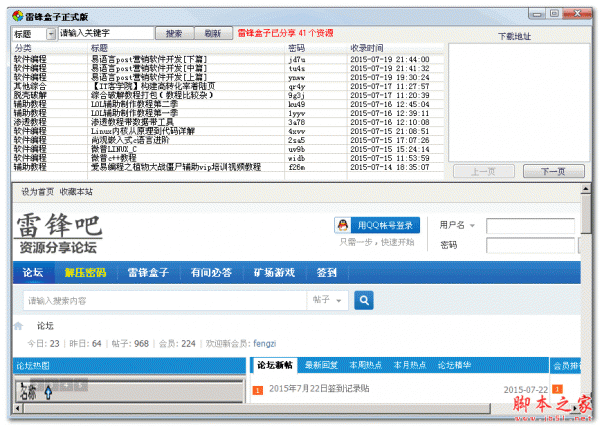Click the QQ penguin login icon
The image size is (600, 426).
click(343, 225)
